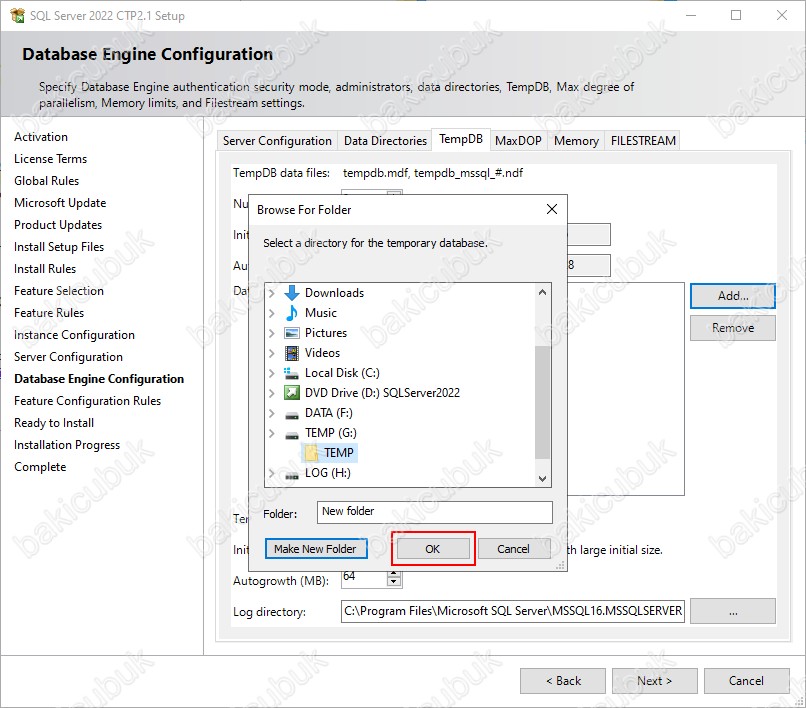Click the Next > button
Screen dimensions: 806x708
[654, 681]
